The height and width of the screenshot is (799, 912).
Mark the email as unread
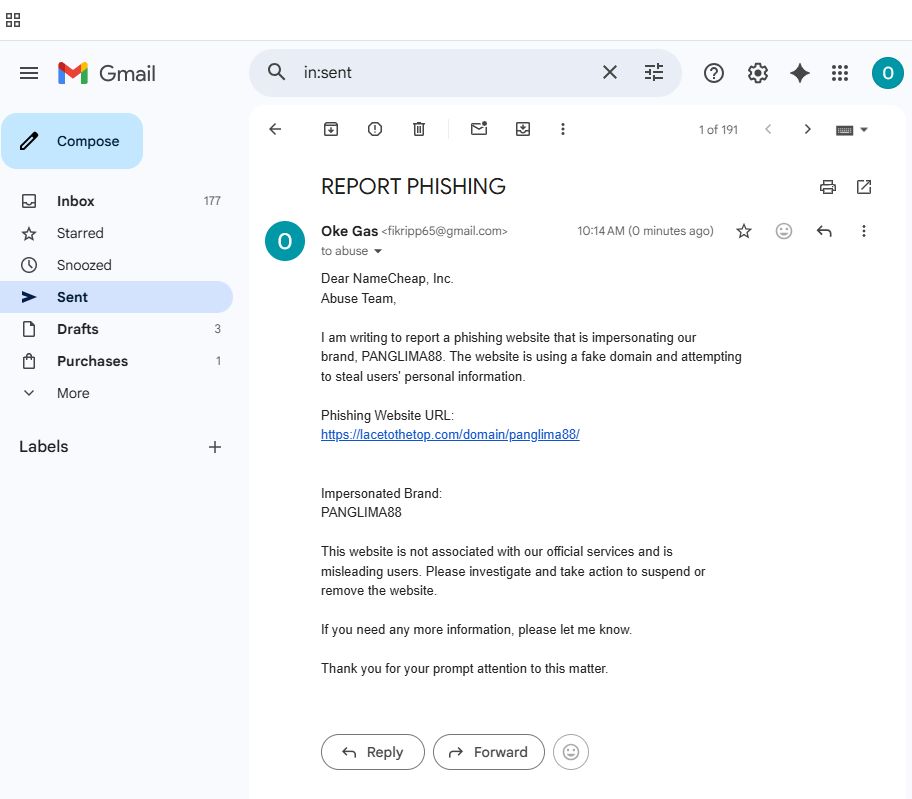click(479, 129)
